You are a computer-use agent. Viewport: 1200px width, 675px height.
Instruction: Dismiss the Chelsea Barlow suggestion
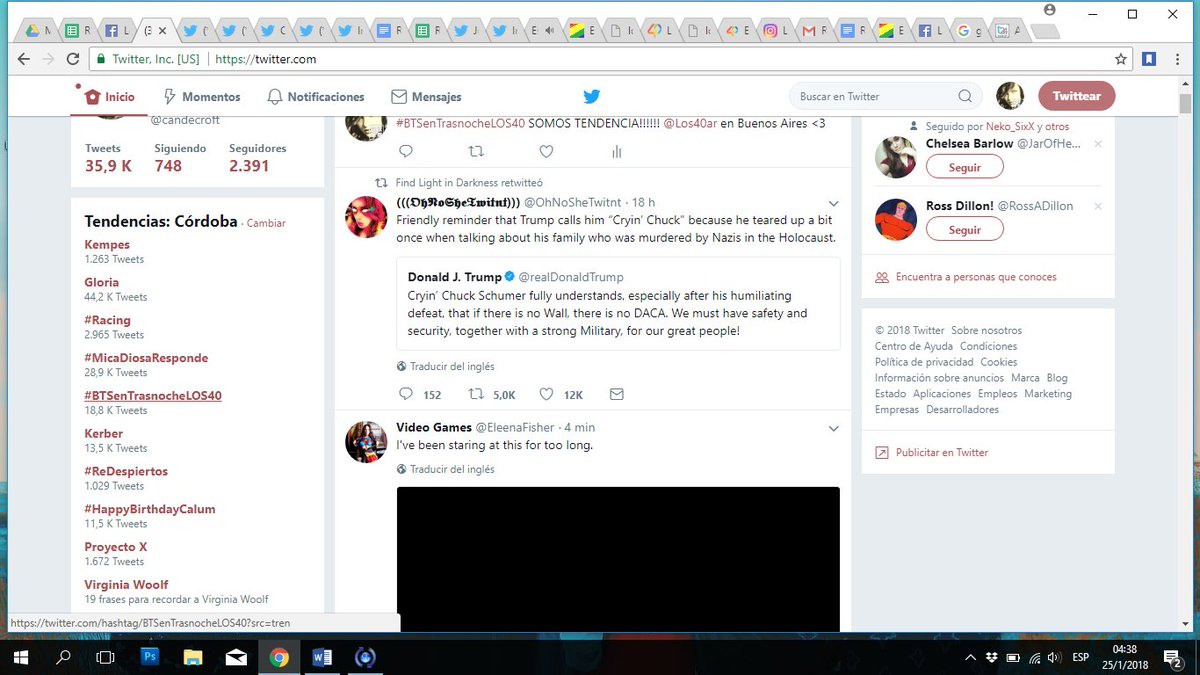coord(1098,144)
